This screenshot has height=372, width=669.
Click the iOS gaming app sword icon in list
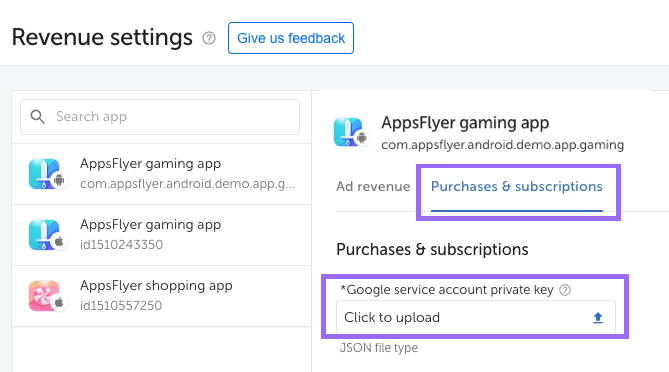pos(46,235)
